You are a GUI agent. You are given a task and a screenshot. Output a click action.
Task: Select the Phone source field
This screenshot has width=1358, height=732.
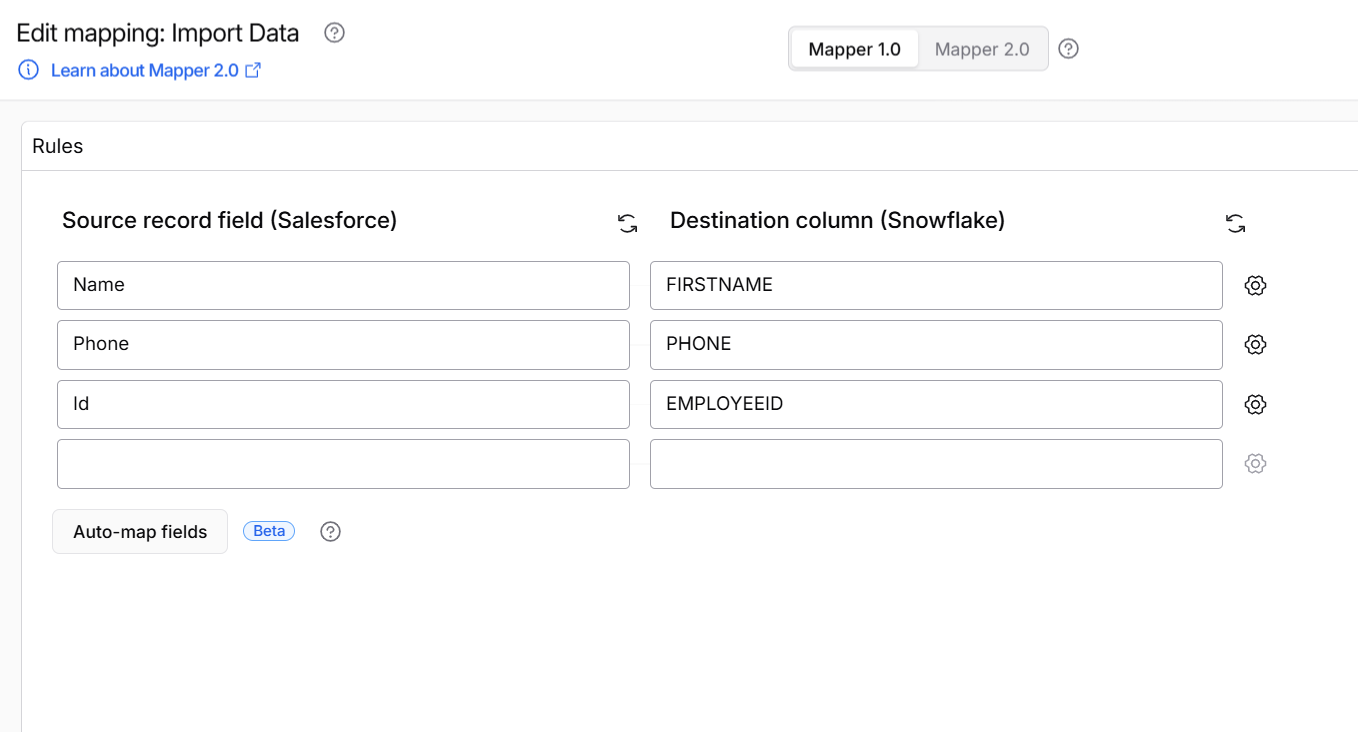pyautogui.click(x=343, y=345)
